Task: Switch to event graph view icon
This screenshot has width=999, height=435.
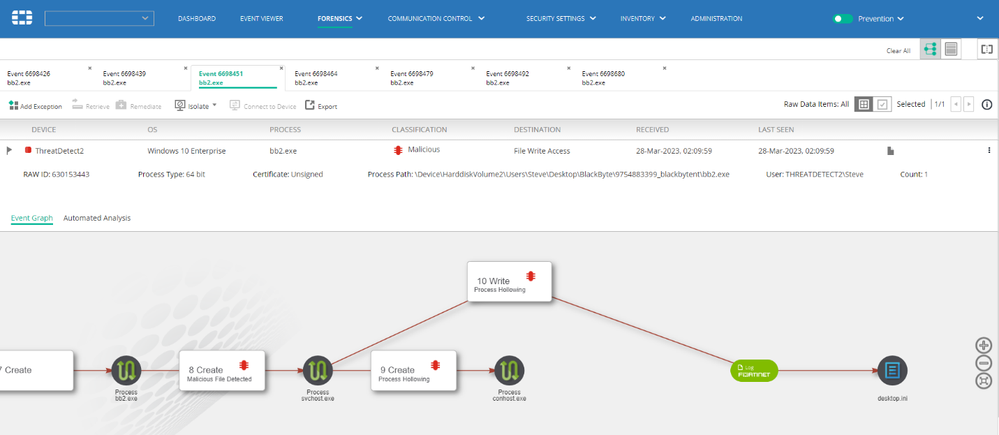Action: click(x=930, y=49)
